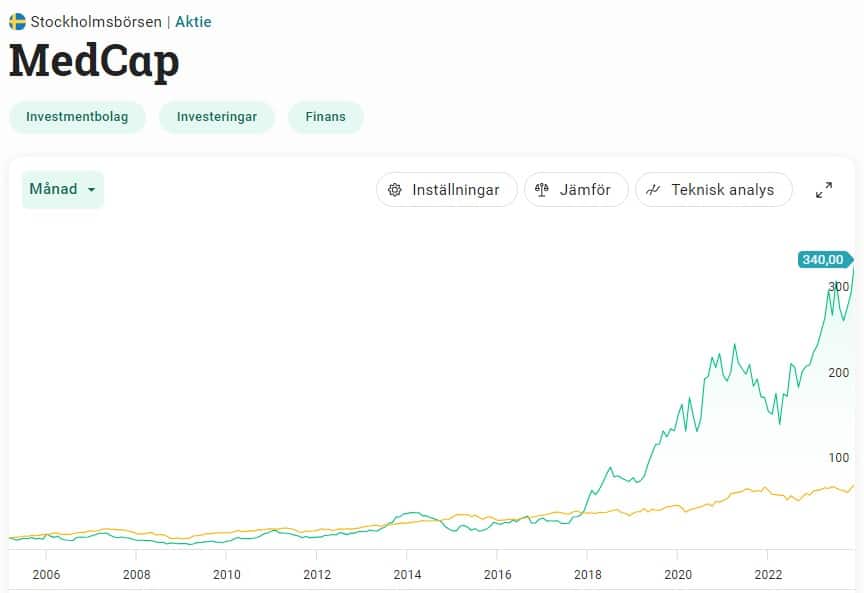Click the Stockholmsbörsen exchange label
The width and height of the screenshot is (864, 593).
pos(96,21)
